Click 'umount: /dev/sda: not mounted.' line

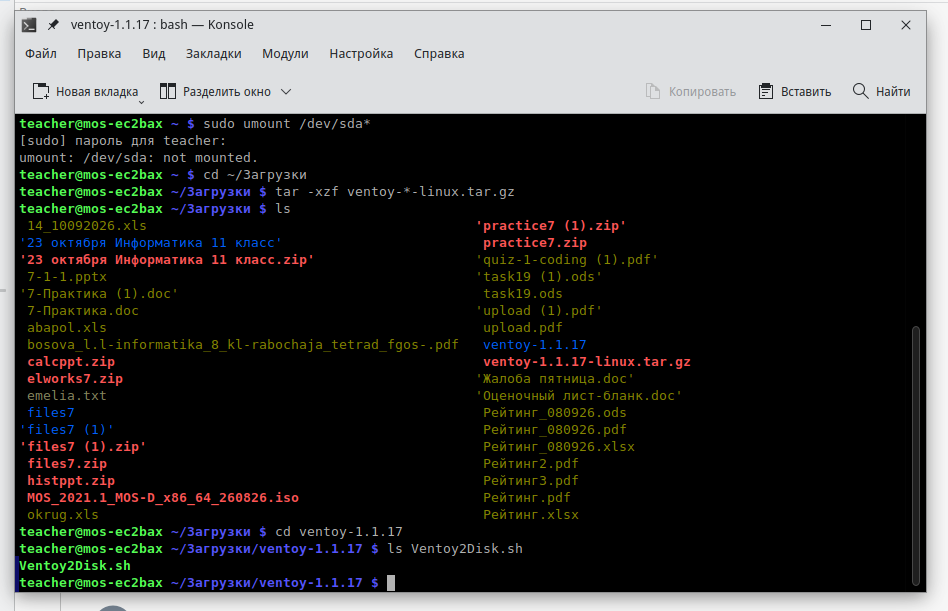click(138, 158)
